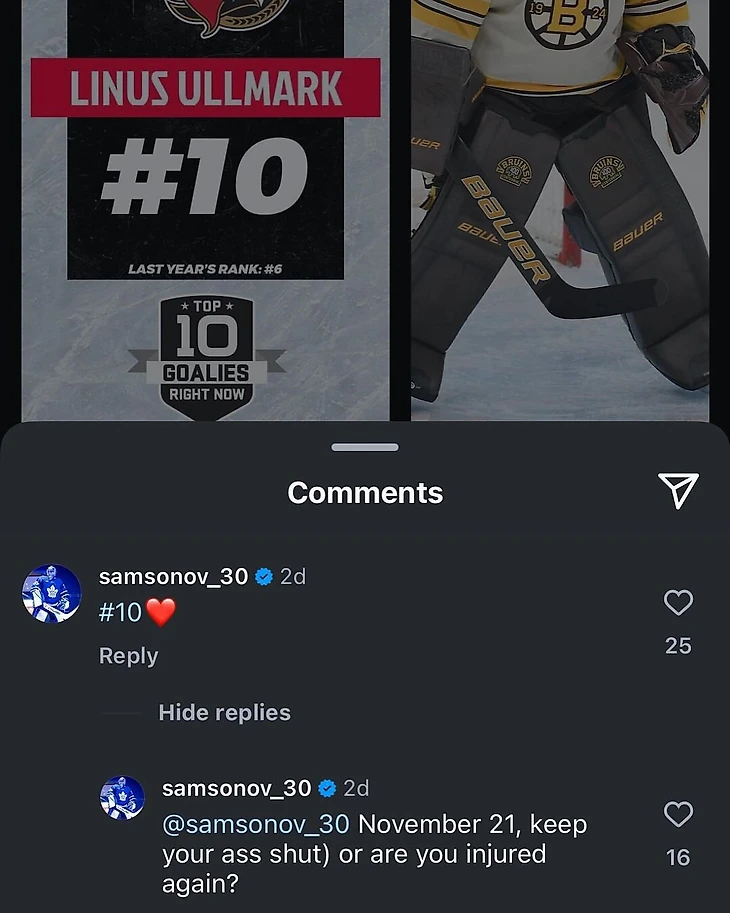730x913 pixels.
Task: Tap the #10 hashtag in comment
Action: [x=120, y=612]
